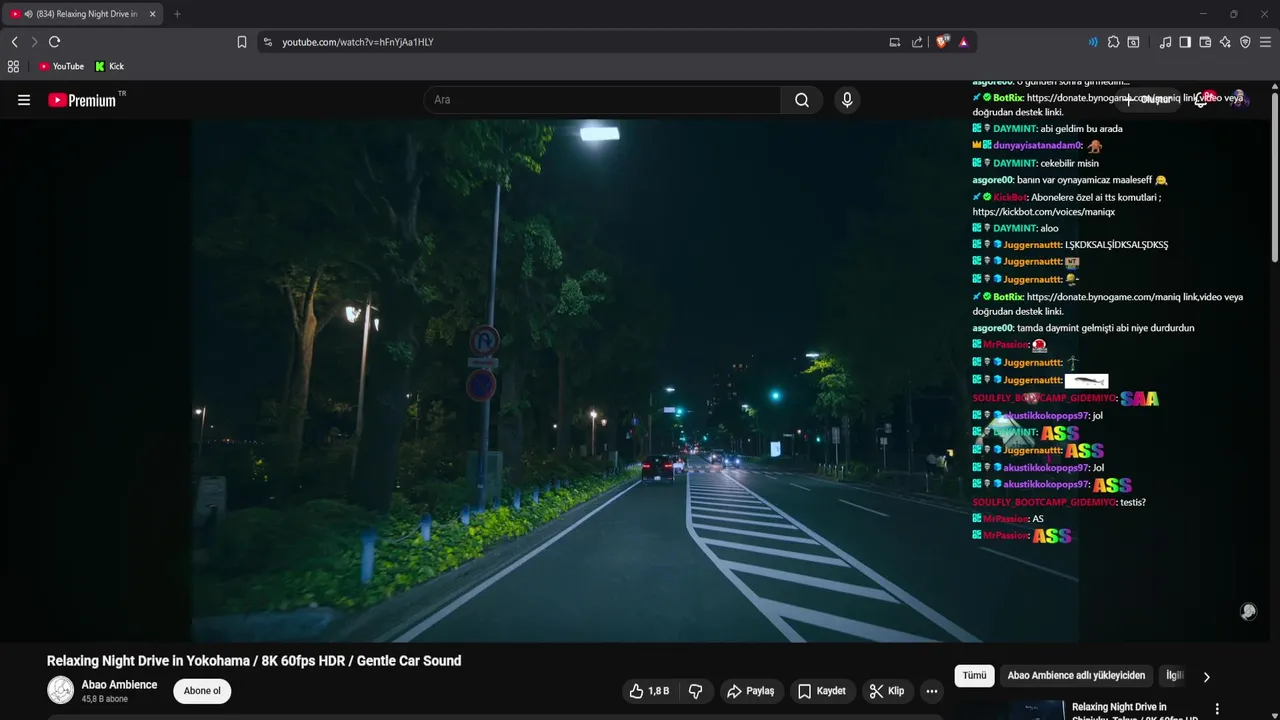Open Brave Rewards triangle icon

point(964,42)
